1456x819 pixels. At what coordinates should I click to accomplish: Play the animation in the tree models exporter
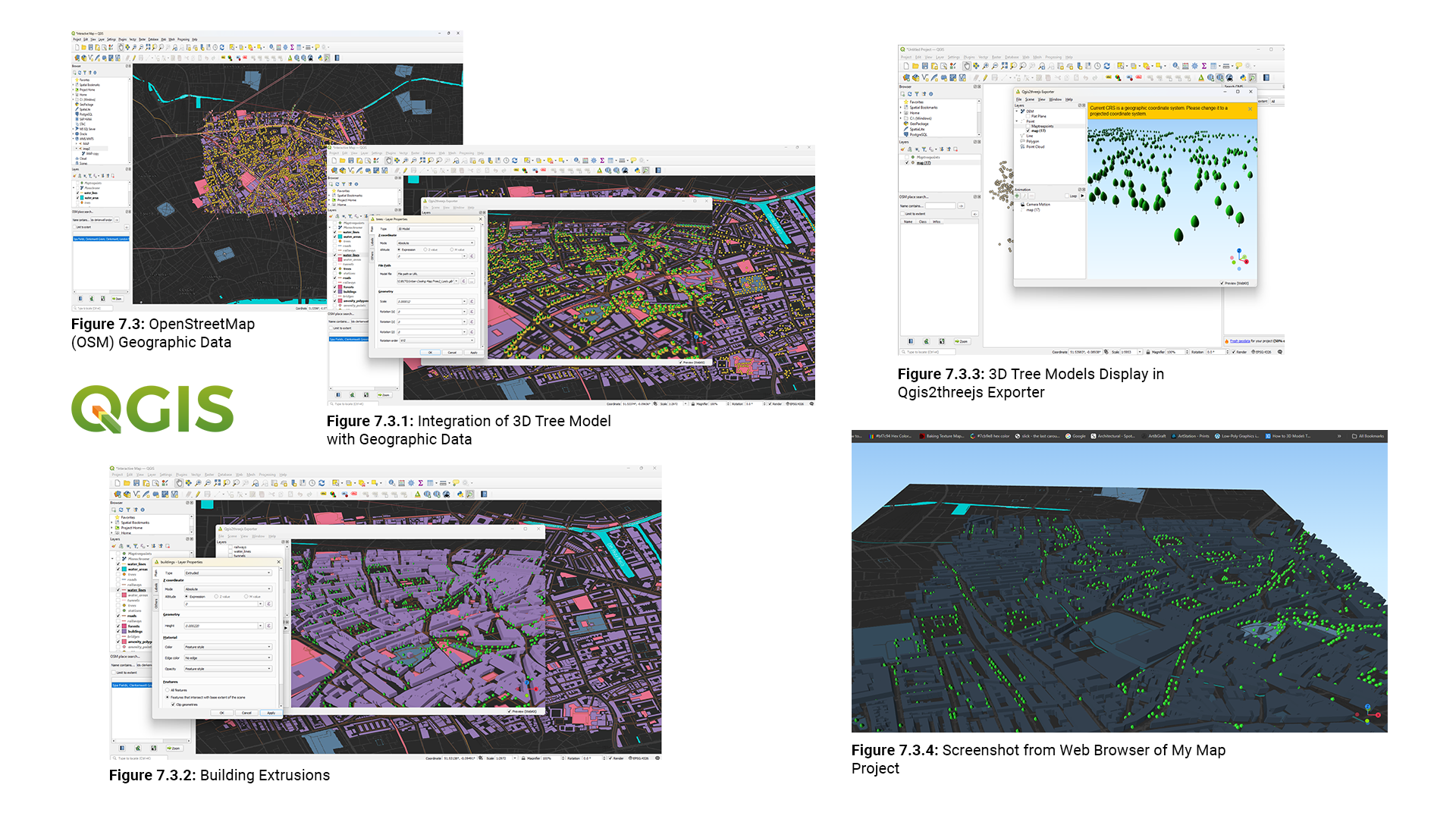(x=1082, y=196)
